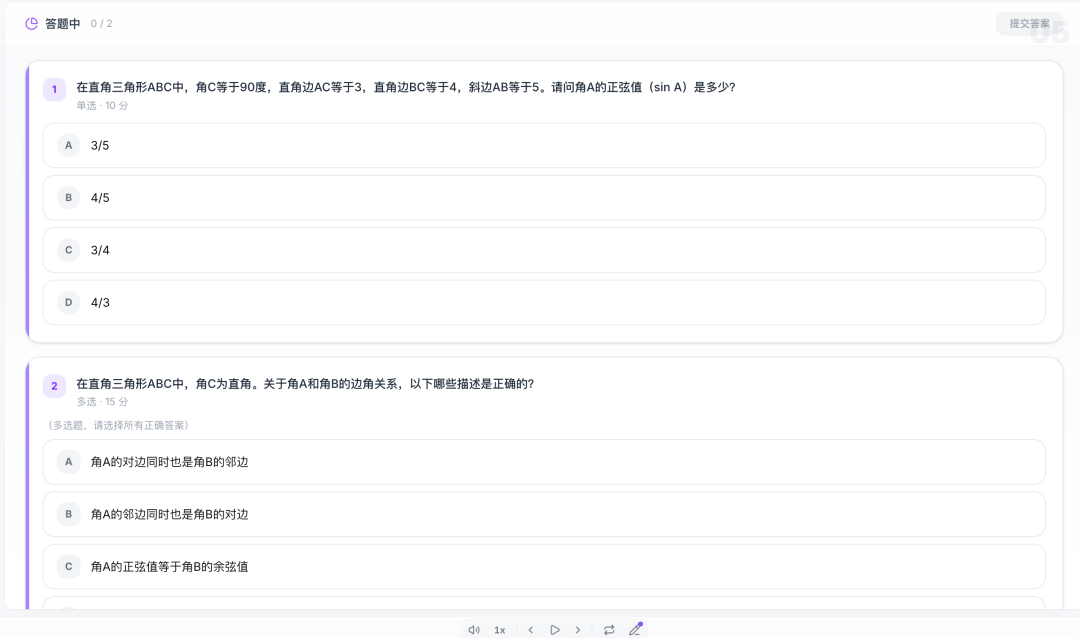The width and height of the screenshot is (1080, 638).
Task: Click the question 2 number badge
Action: pos(54,386)
